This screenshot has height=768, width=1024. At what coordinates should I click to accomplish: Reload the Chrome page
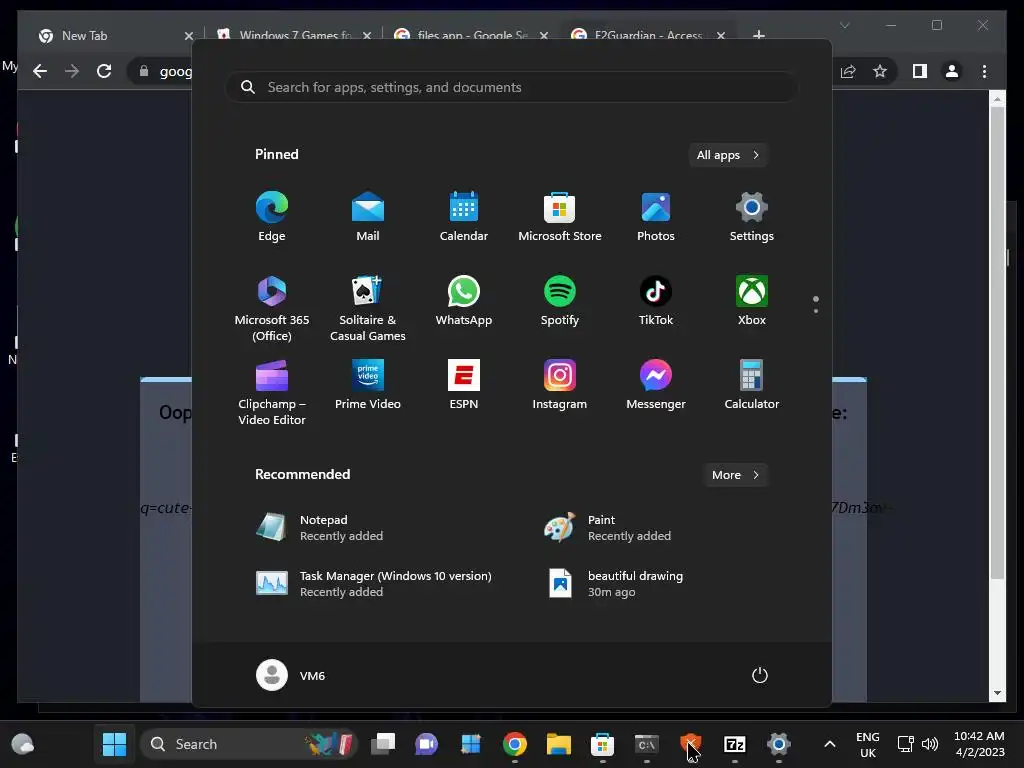(104, 71)
